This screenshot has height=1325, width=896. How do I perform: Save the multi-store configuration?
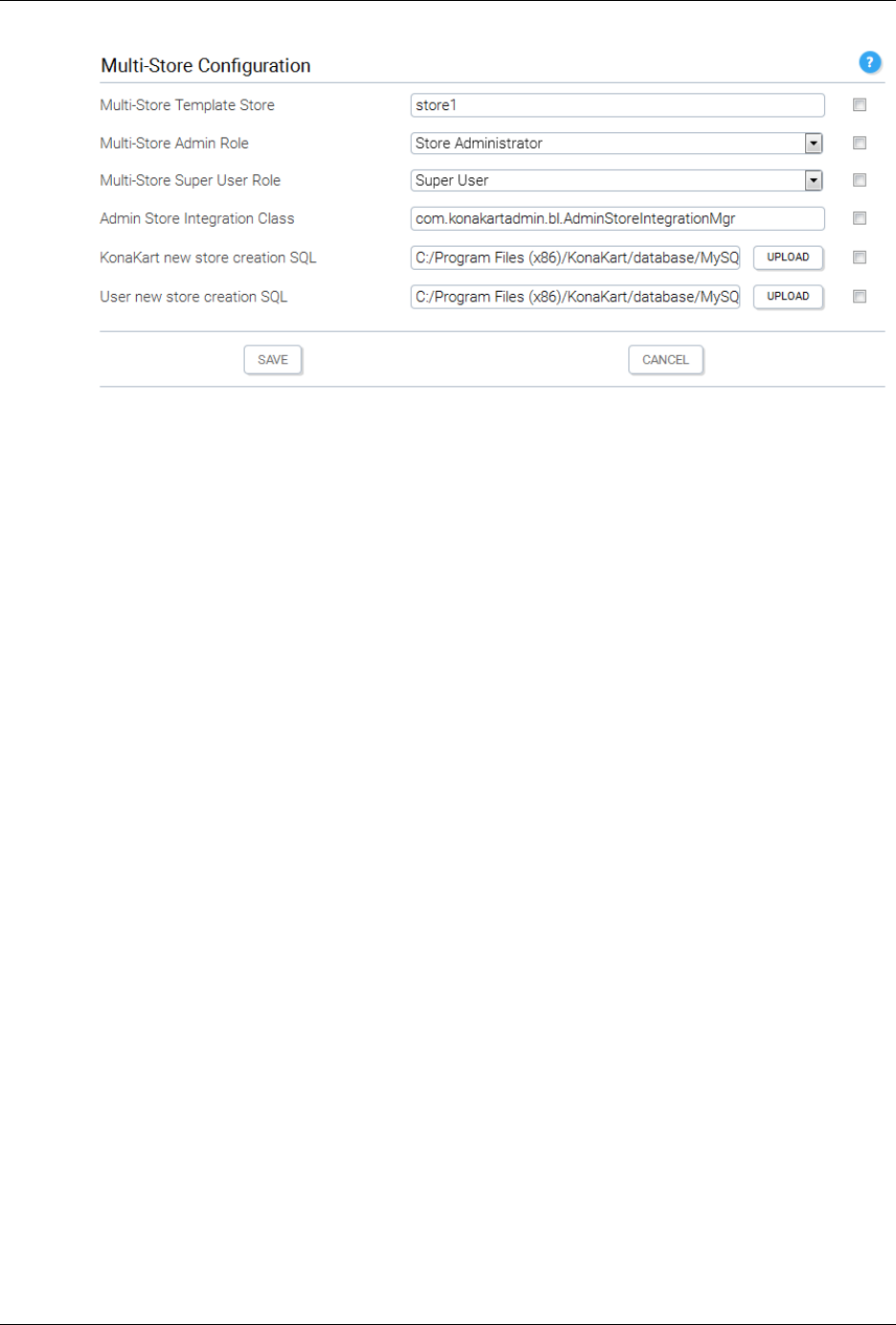pos(273,360)
